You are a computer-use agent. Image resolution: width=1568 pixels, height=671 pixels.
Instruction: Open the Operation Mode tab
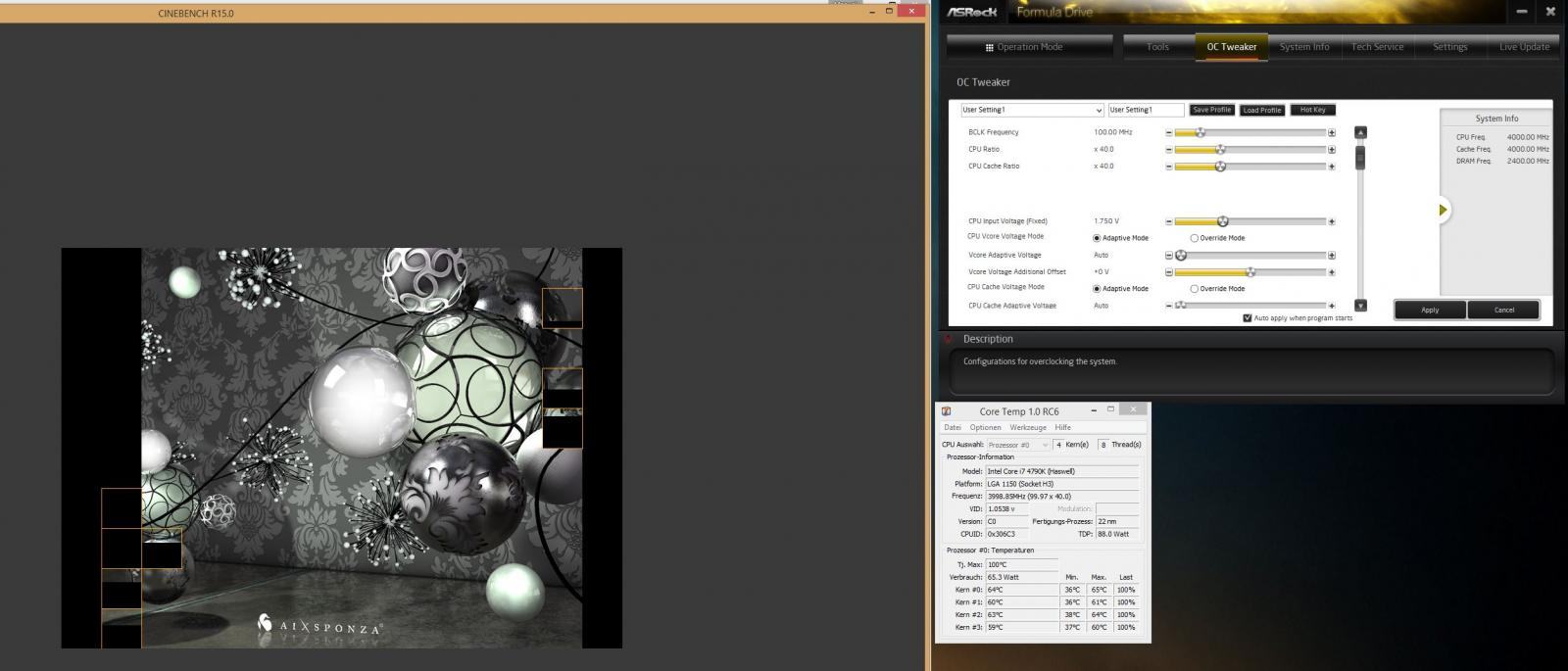(1030, 47)
